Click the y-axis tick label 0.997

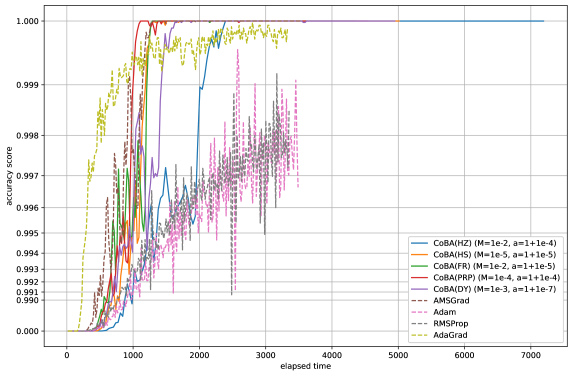click(x=27, y=176)
